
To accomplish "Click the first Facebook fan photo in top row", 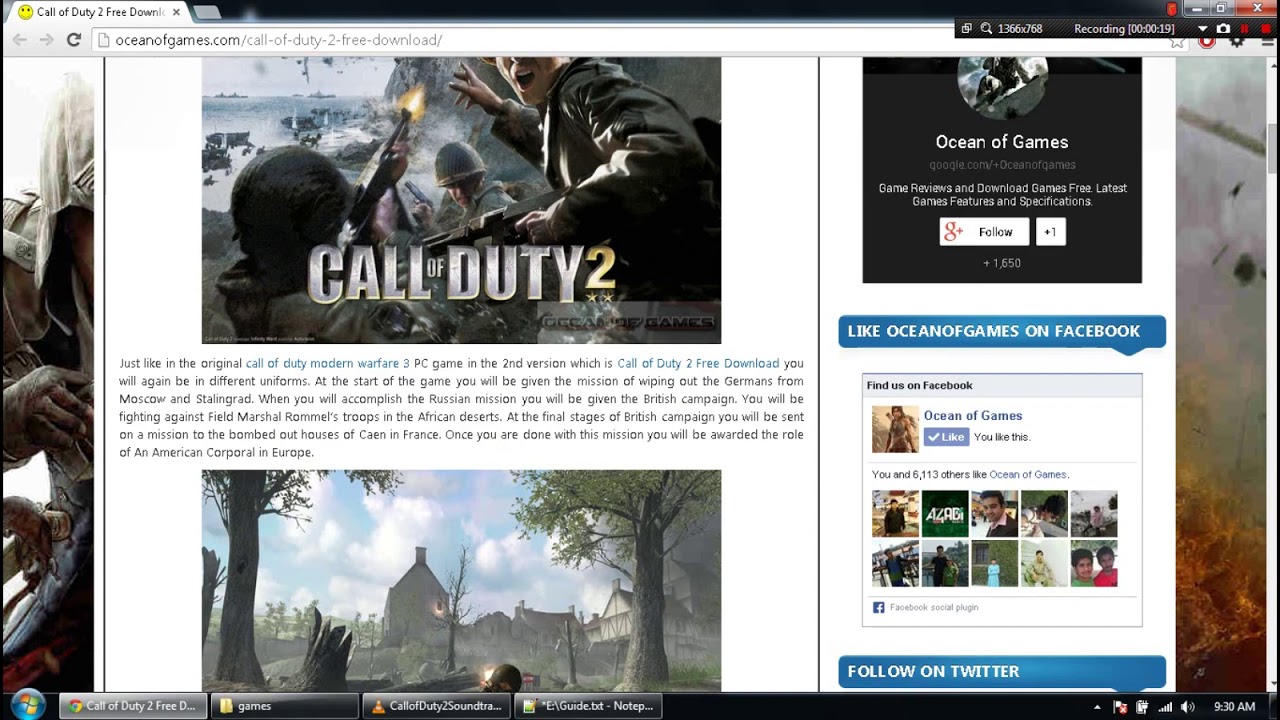I will (895, 514).
